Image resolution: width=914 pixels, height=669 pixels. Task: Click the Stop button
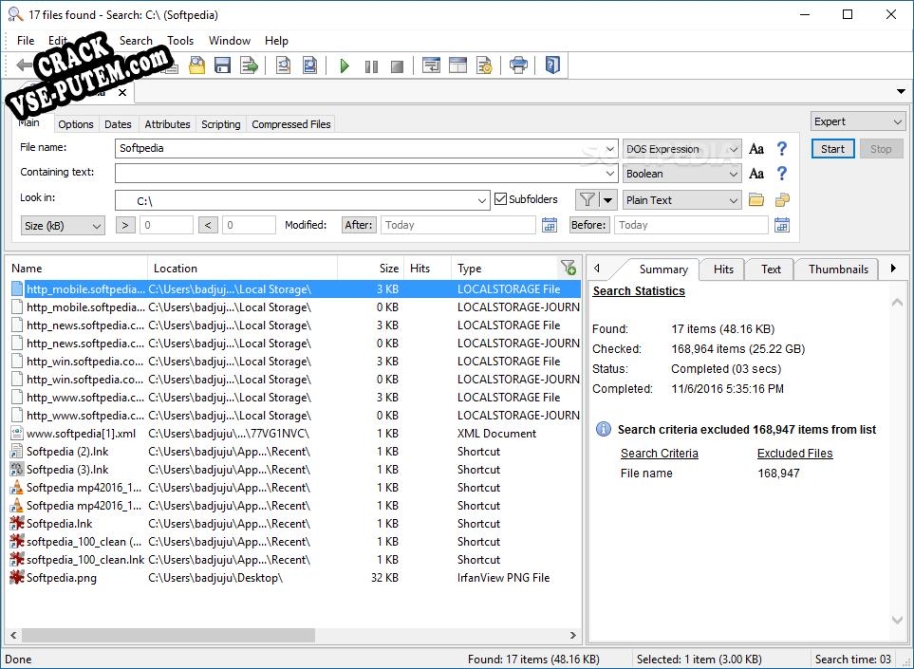coord(881,149)
